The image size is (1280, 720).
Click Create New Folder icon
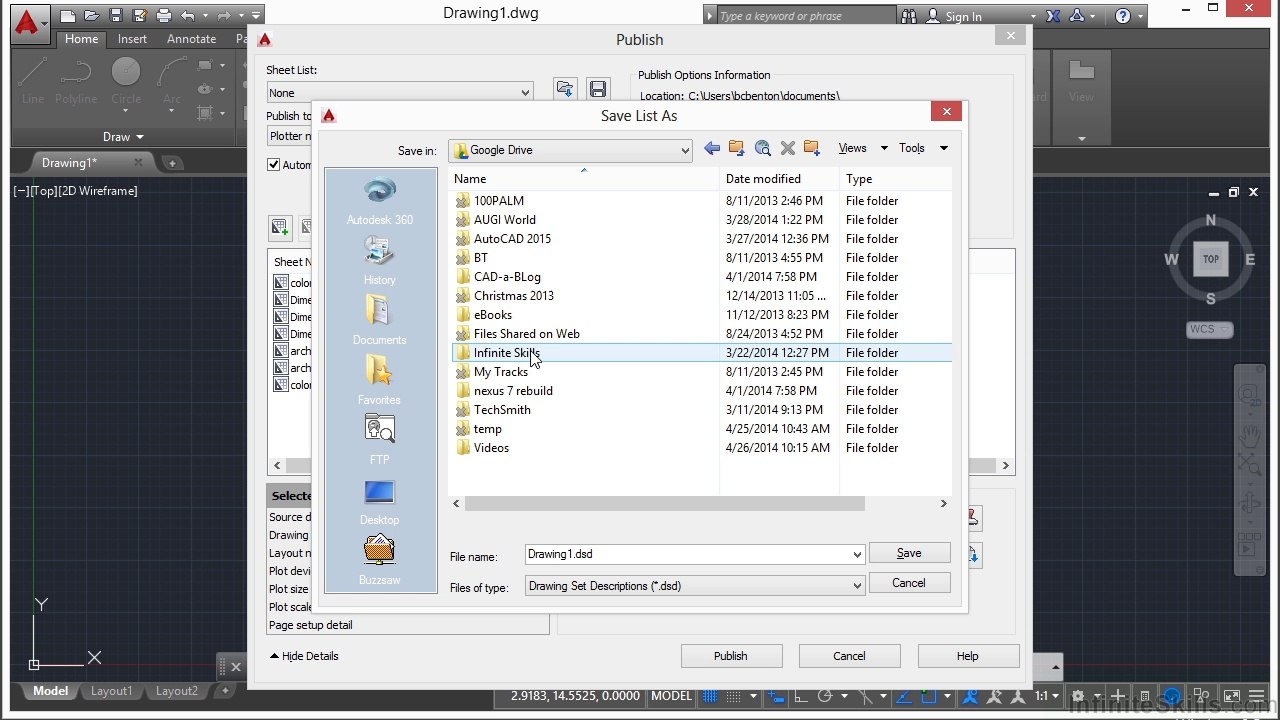pos(812,148)
